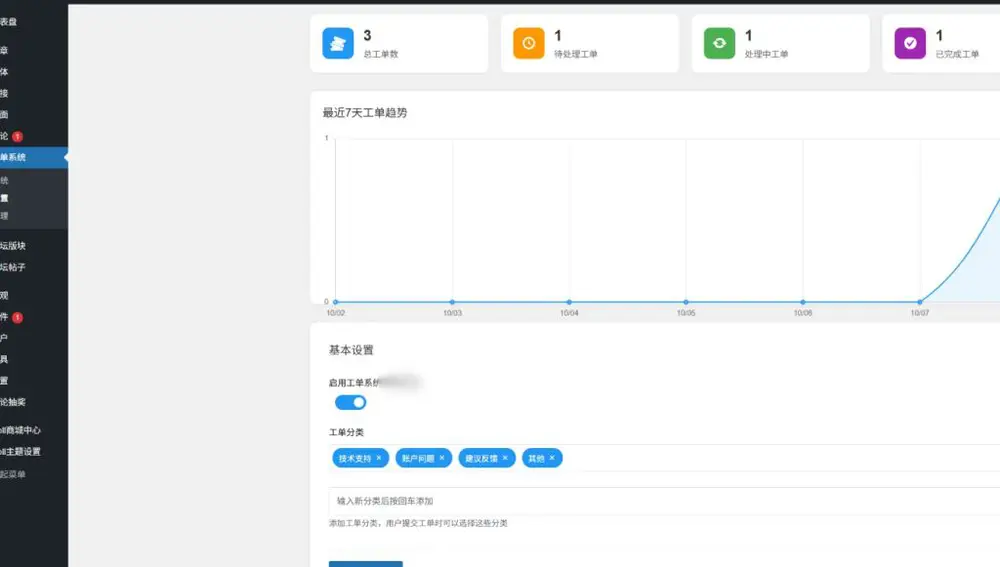Select the 已完成工单 card label
This screenshot has height=567, width=1000.
click(957, 54)
